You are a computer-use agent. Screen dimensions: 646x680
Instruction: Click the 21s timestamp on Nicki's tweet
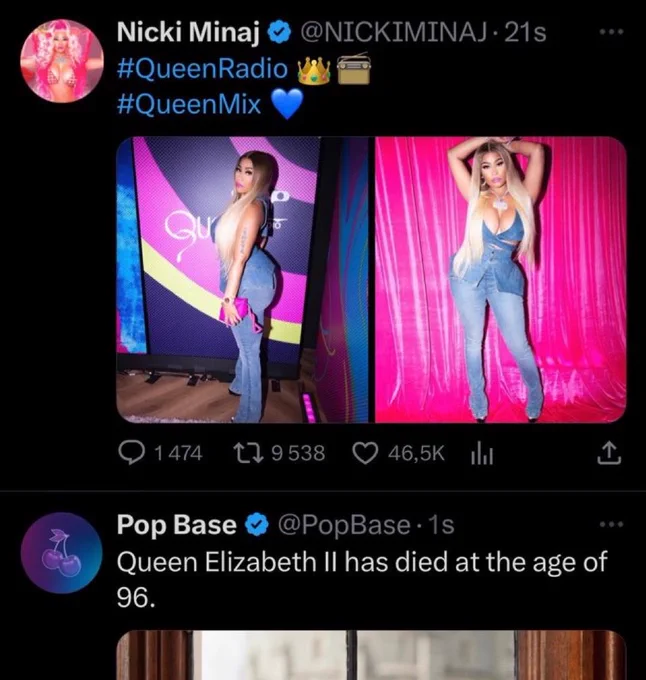point(526,33)
